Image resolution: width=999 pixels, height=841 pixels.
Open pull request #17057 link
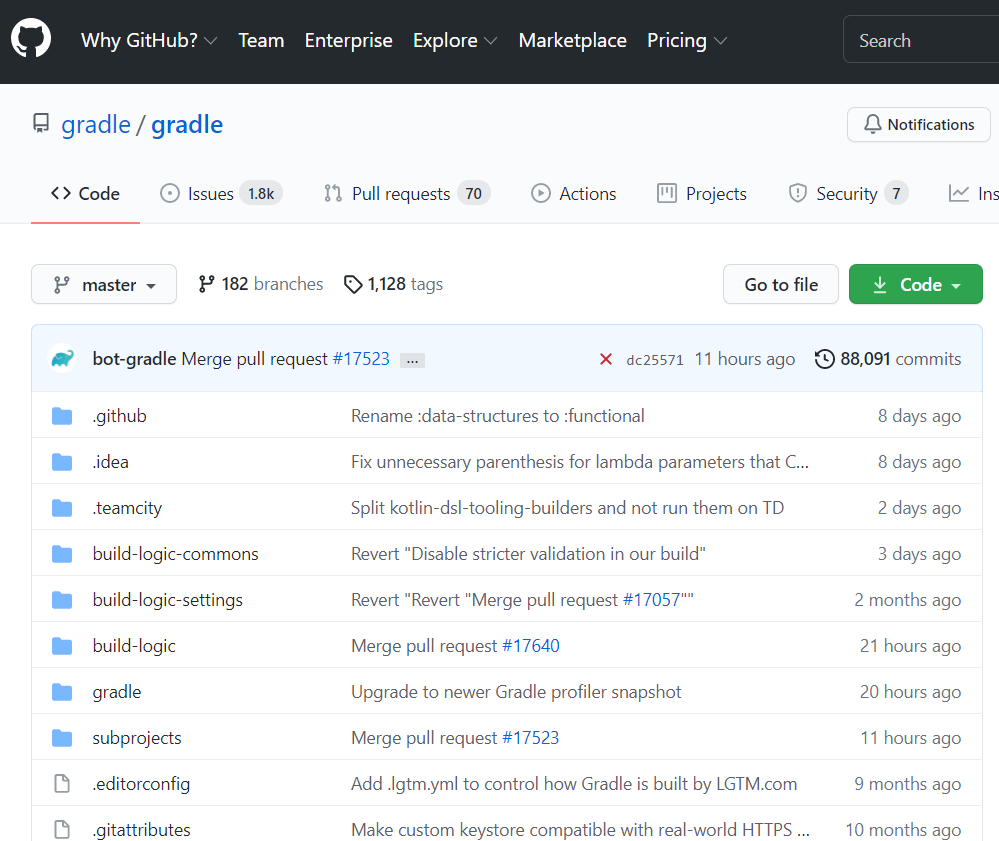pyautogui.click(x=652, y=600)
